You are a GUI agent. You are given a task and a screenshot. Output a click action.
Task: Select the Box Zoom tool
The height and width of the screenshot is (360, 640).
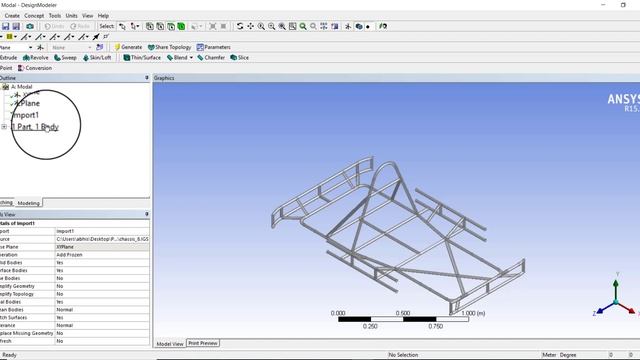[x=272, y=26]
